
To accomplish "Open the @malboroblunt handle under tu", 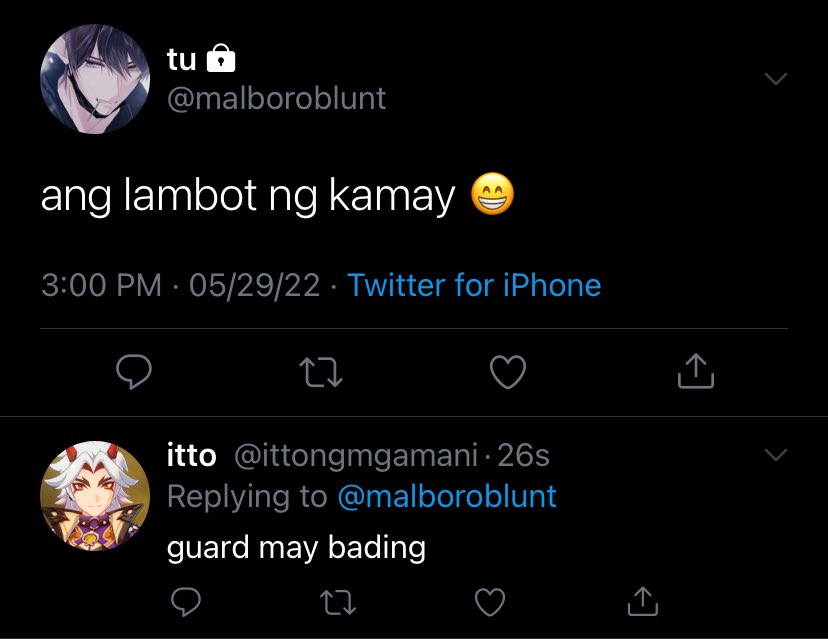I will [277, 98].
